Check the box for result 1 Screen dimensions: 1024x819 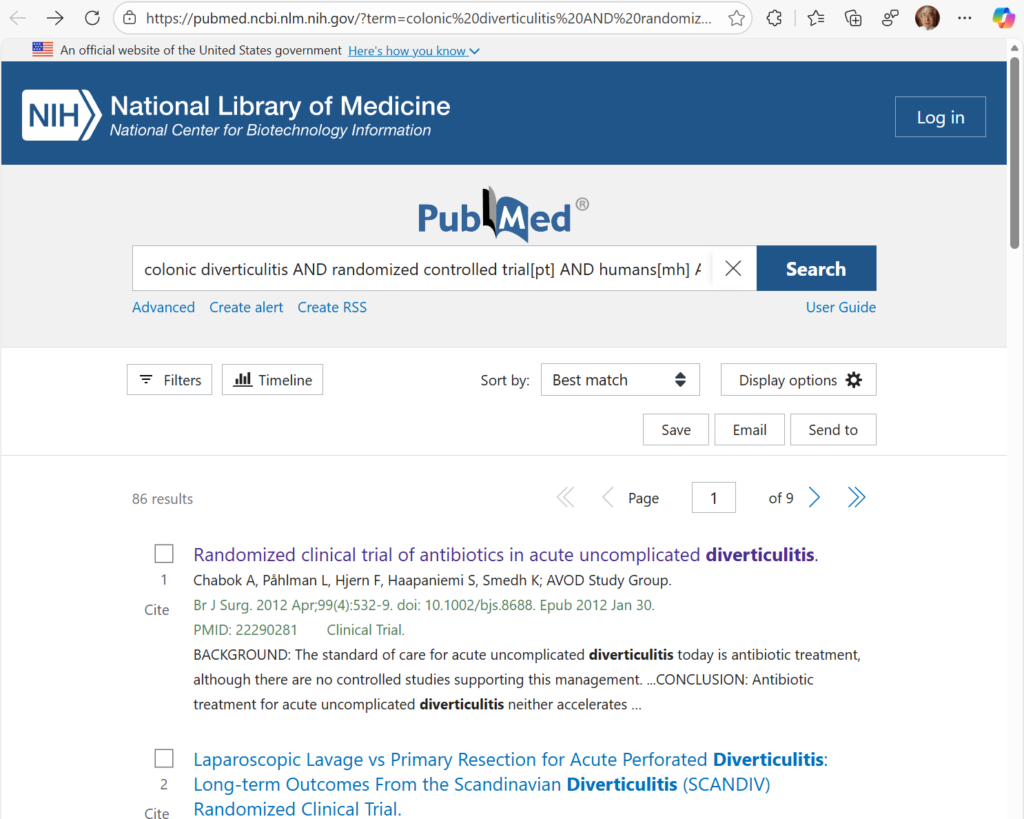click(164, 554)
